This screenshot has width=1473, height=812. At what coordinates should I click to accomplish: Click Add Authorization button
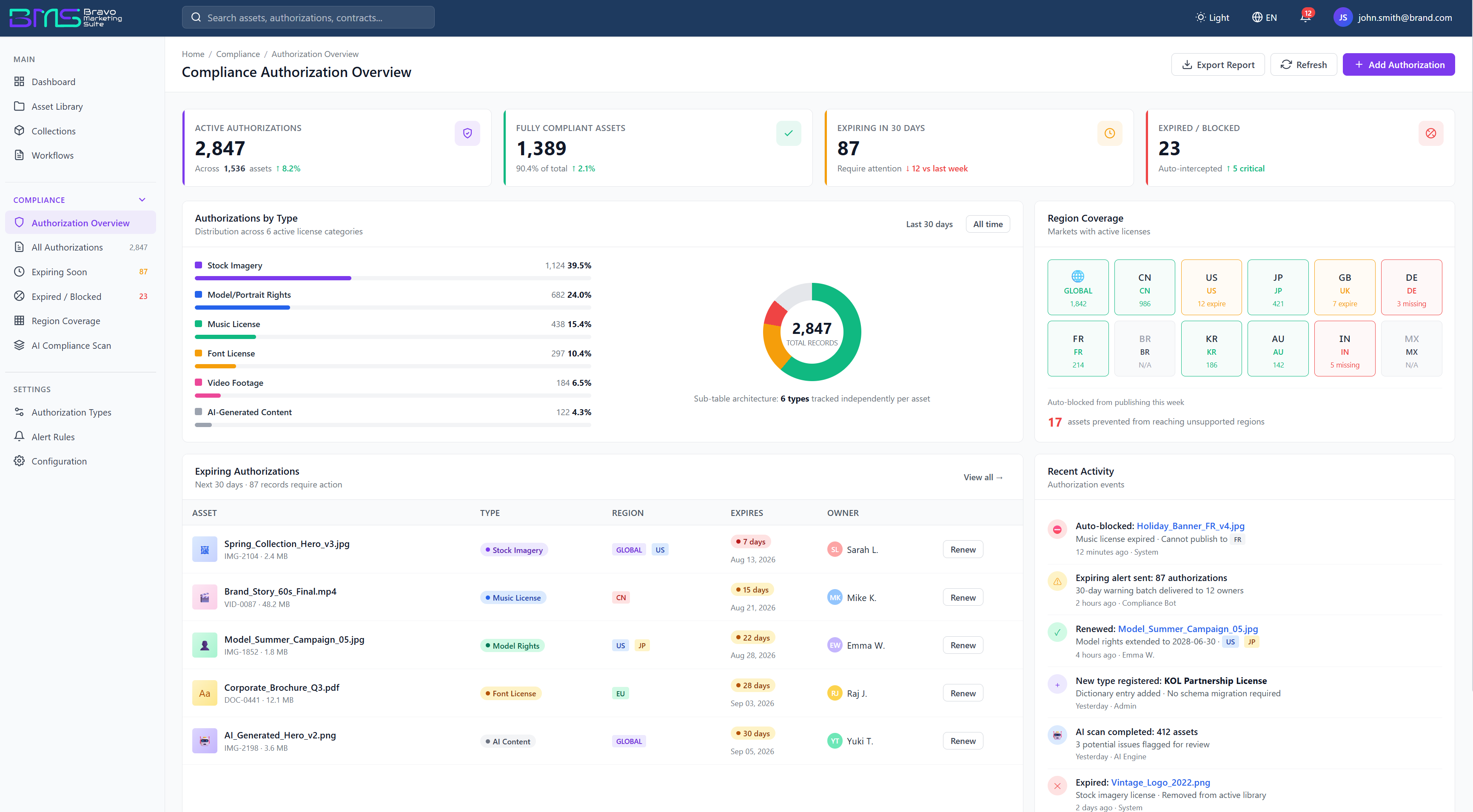pos(1398,65)
